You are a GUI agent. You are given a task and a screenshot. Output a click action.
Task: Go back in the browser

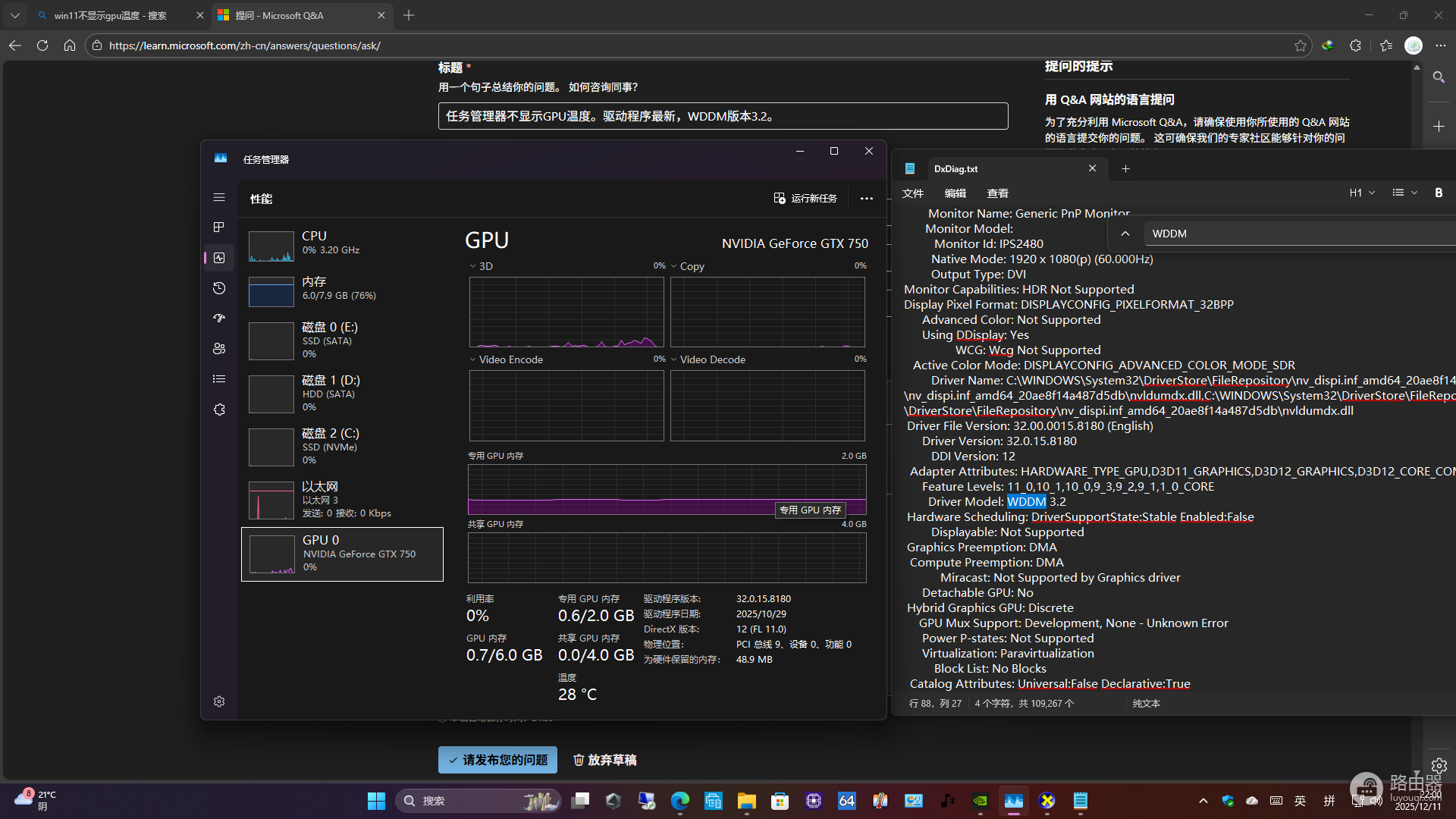pyautogui.click(x=15, y=45)
